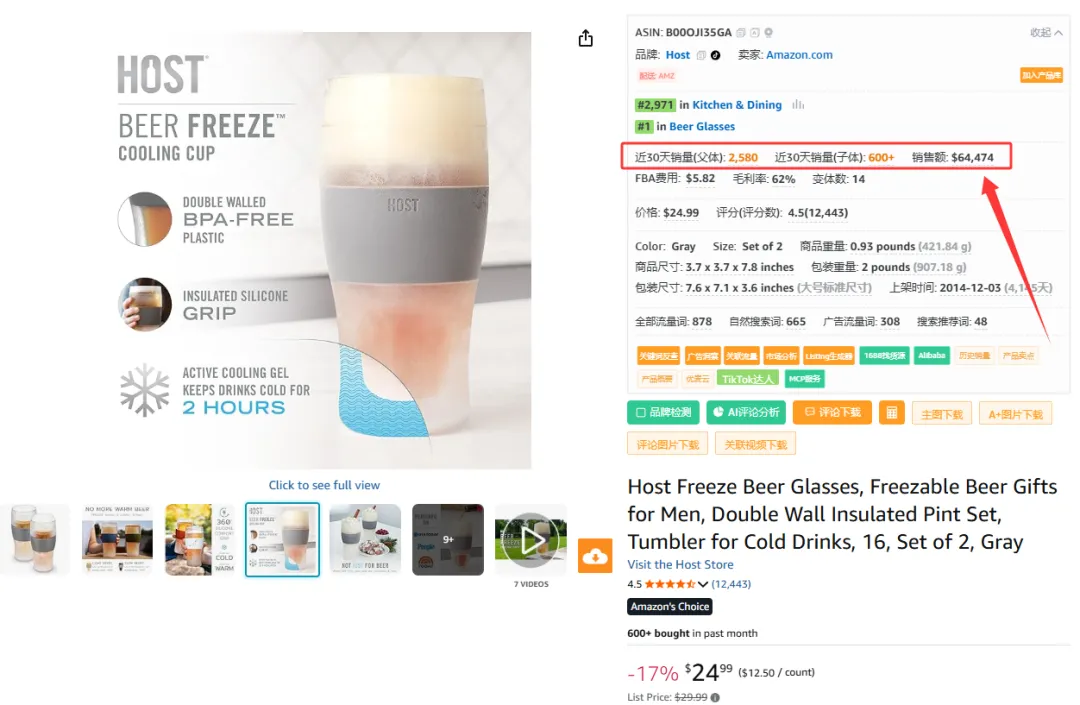1080x705 pixels.
Task: Select the first two-glasses thumbnail
Action: point(34,540)
